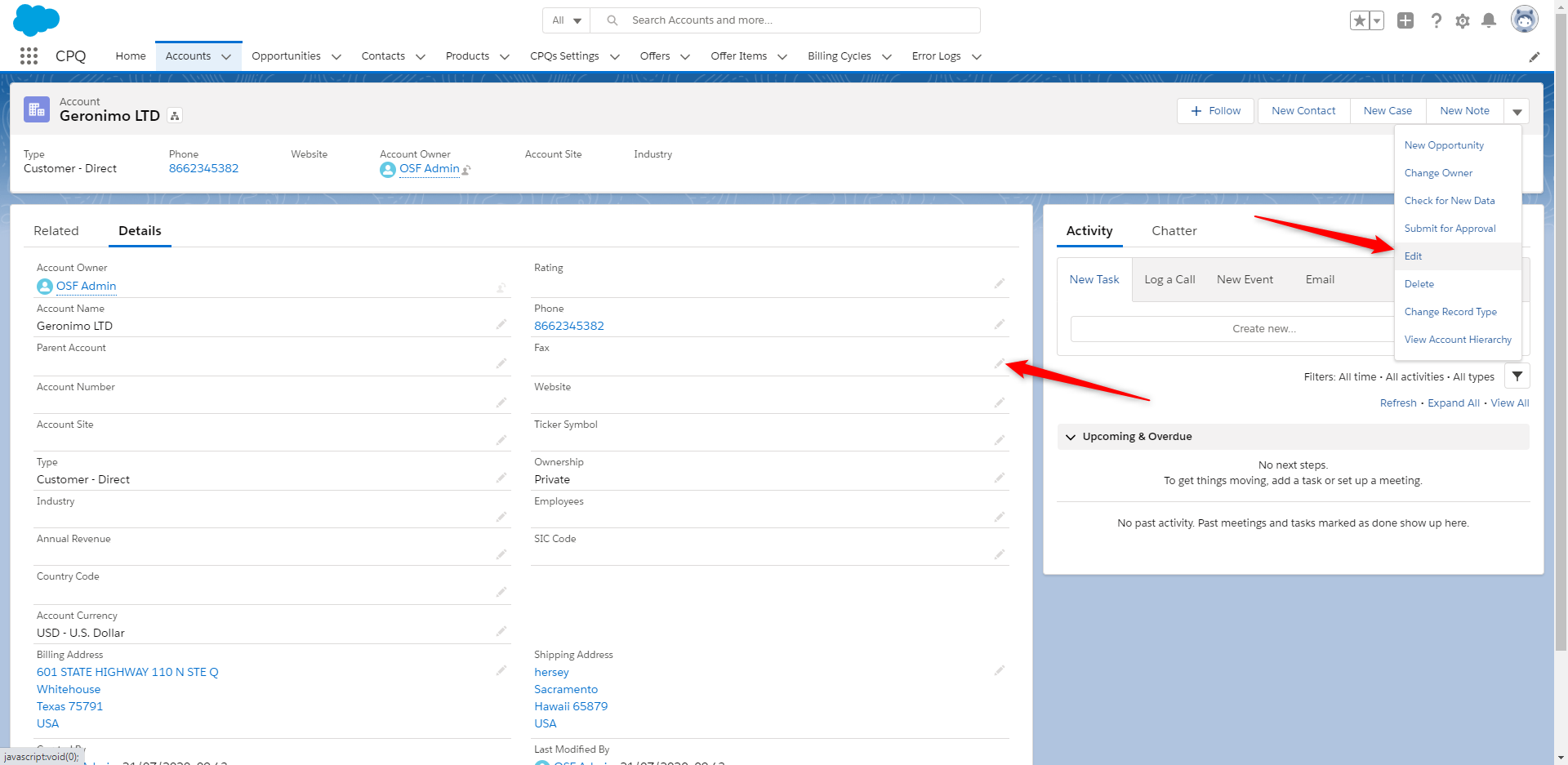Open the App Launcher grid icon
This screenshot has width=1568, height=765.
(x=29, y=56)
